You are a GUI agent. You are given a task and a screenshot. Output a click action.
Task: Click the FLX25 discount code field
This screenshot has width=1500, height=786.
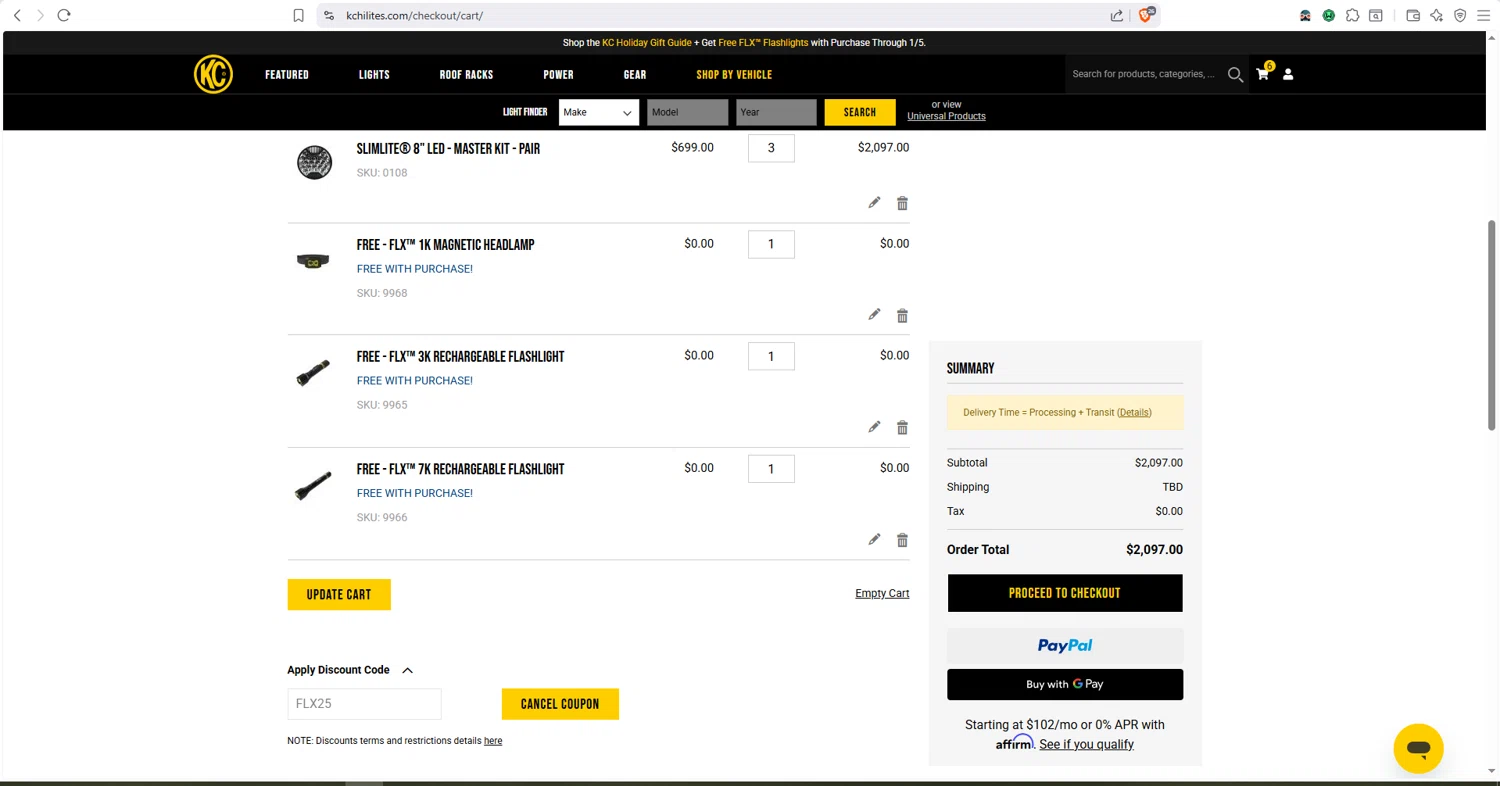click(364, 704)
